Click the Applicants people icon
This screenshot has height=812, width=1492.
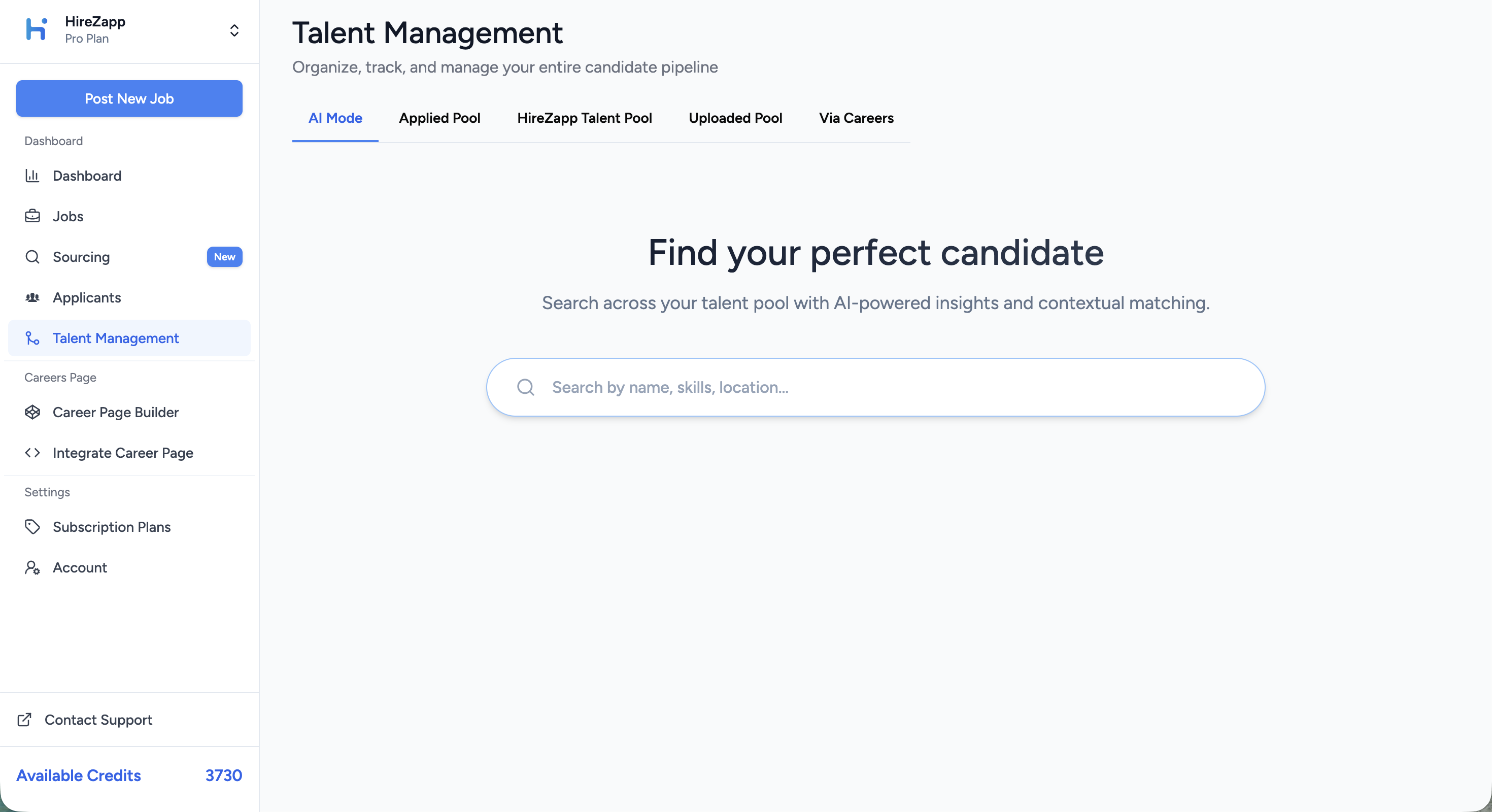point(32,298)
